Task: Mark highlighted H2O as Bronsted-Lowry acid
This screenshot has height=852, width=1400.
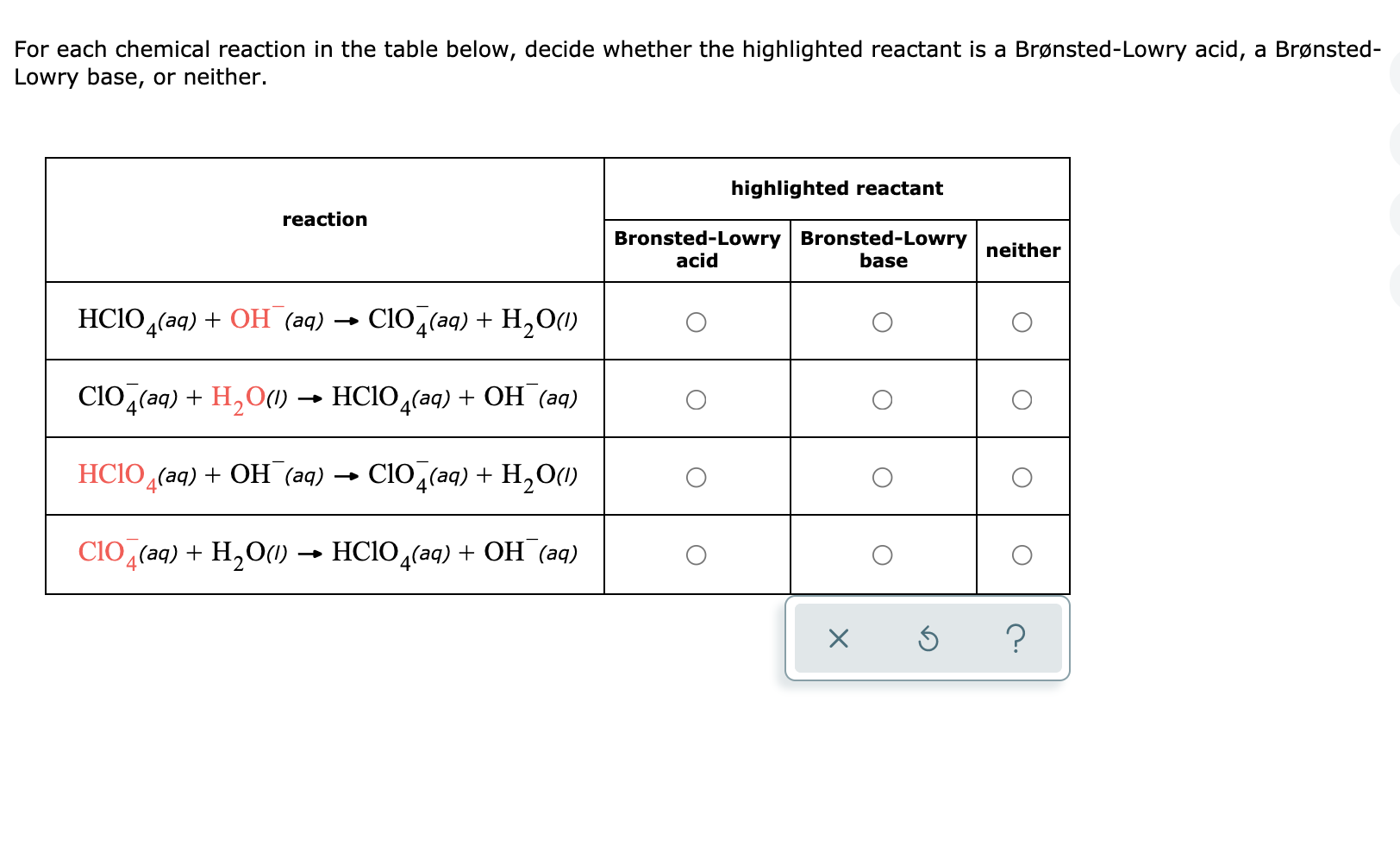Action: 697,399
